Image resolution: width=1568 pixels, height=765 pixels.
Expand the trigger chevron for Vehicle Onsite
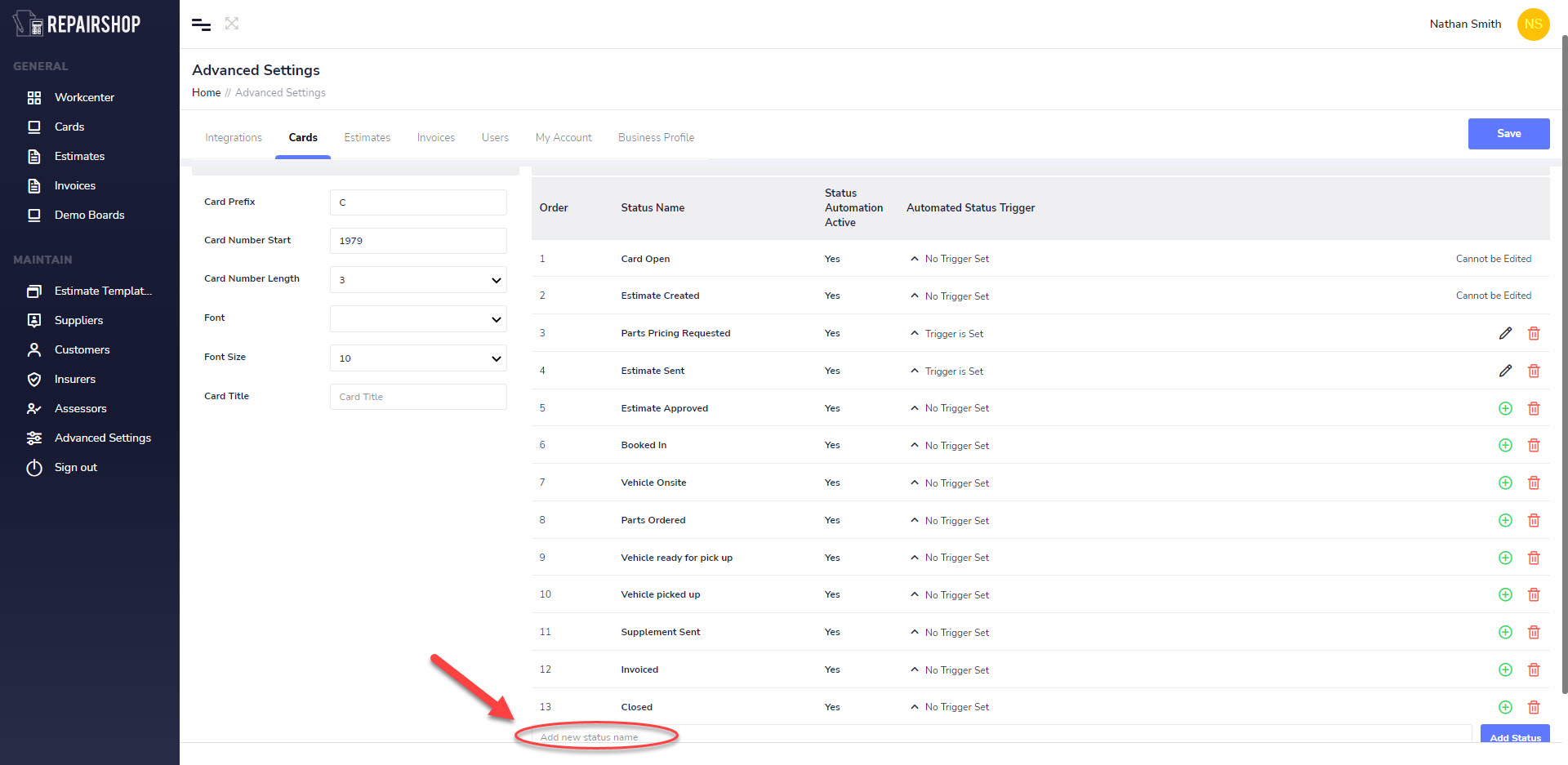914,483
